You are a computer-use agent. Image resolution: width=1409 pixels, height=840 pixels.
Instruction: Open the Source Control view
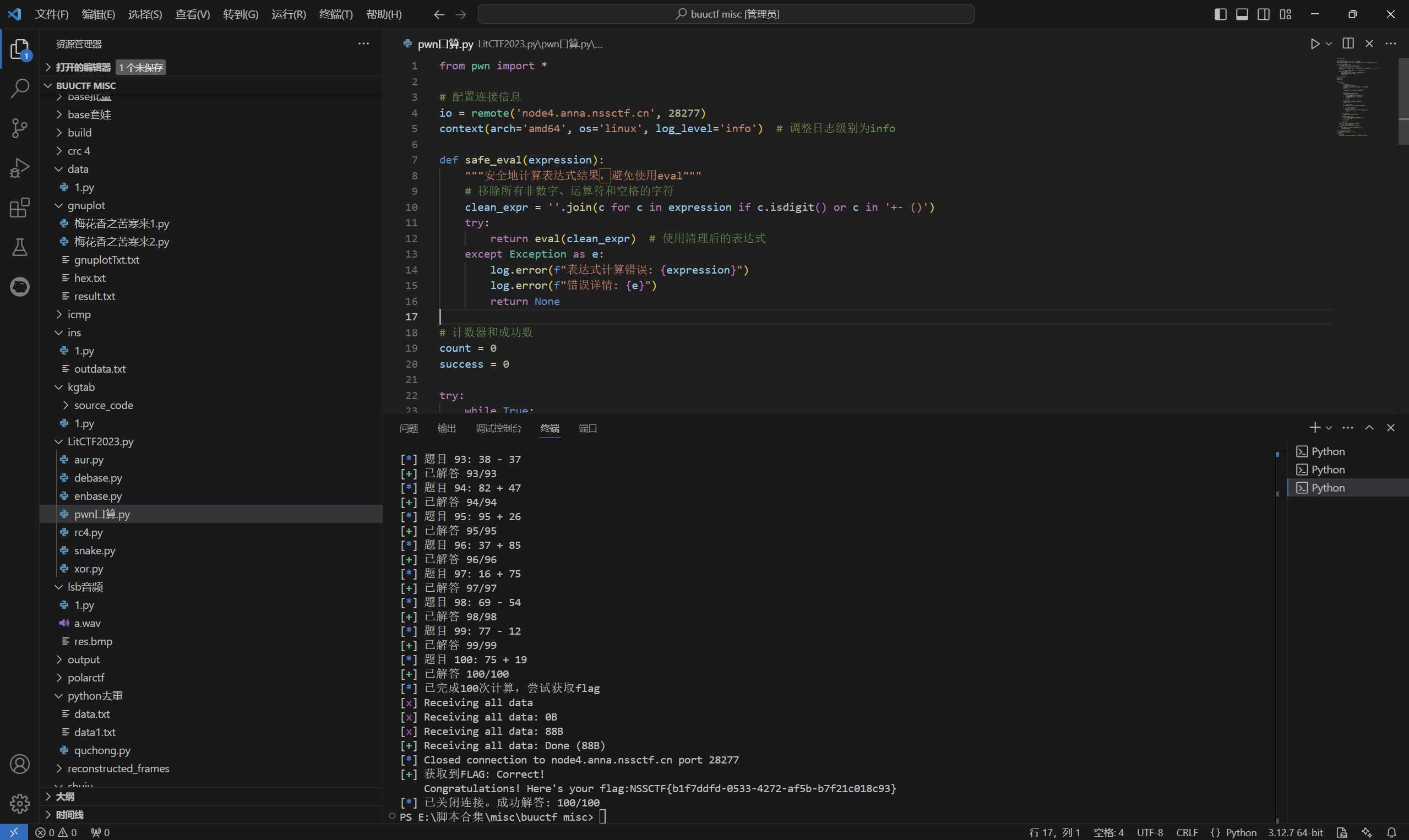click(x=20, y=128)
